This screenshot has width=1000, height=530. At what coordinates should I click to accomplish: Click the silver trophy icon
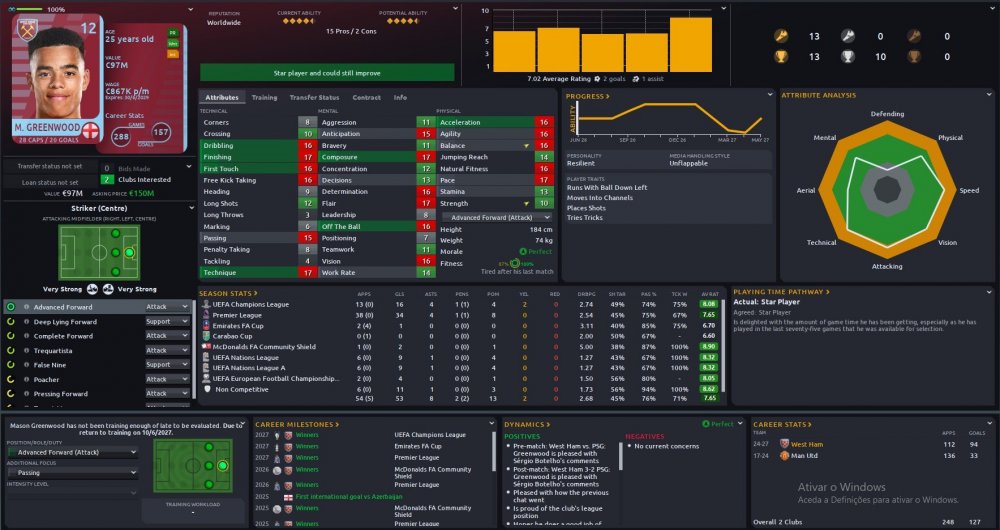coord(847,57)
